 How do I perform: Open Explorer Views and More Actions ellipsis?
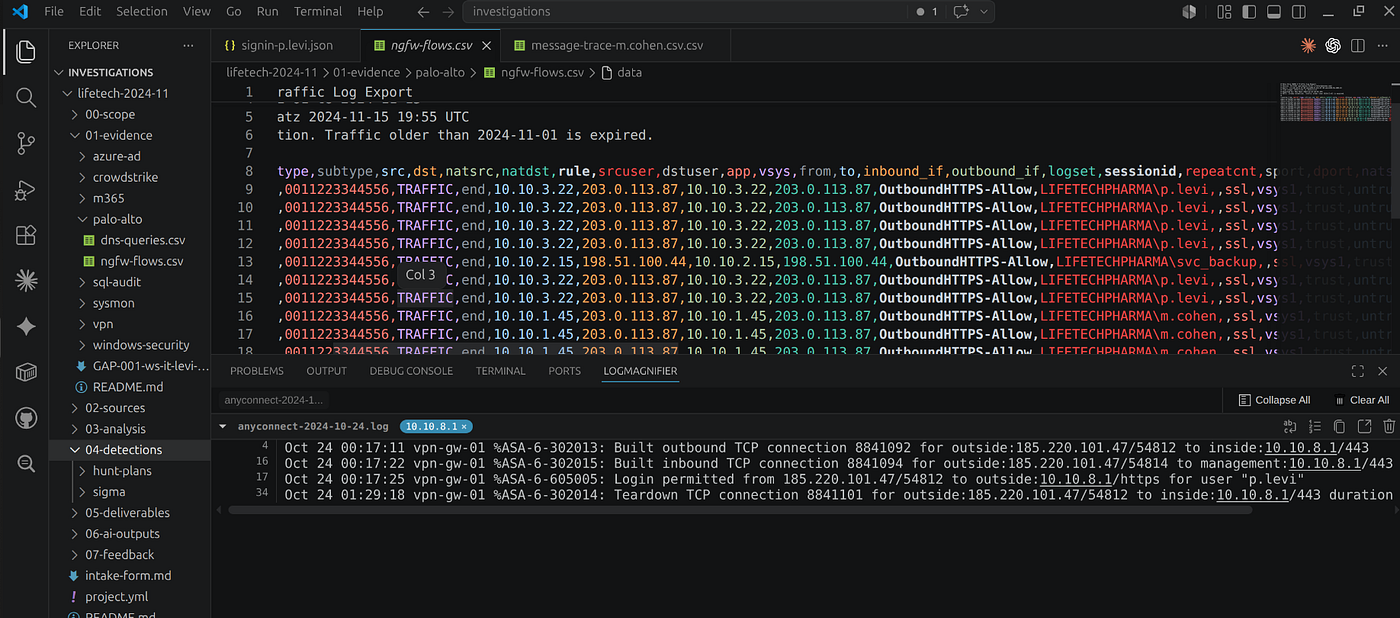pos(189,46)
